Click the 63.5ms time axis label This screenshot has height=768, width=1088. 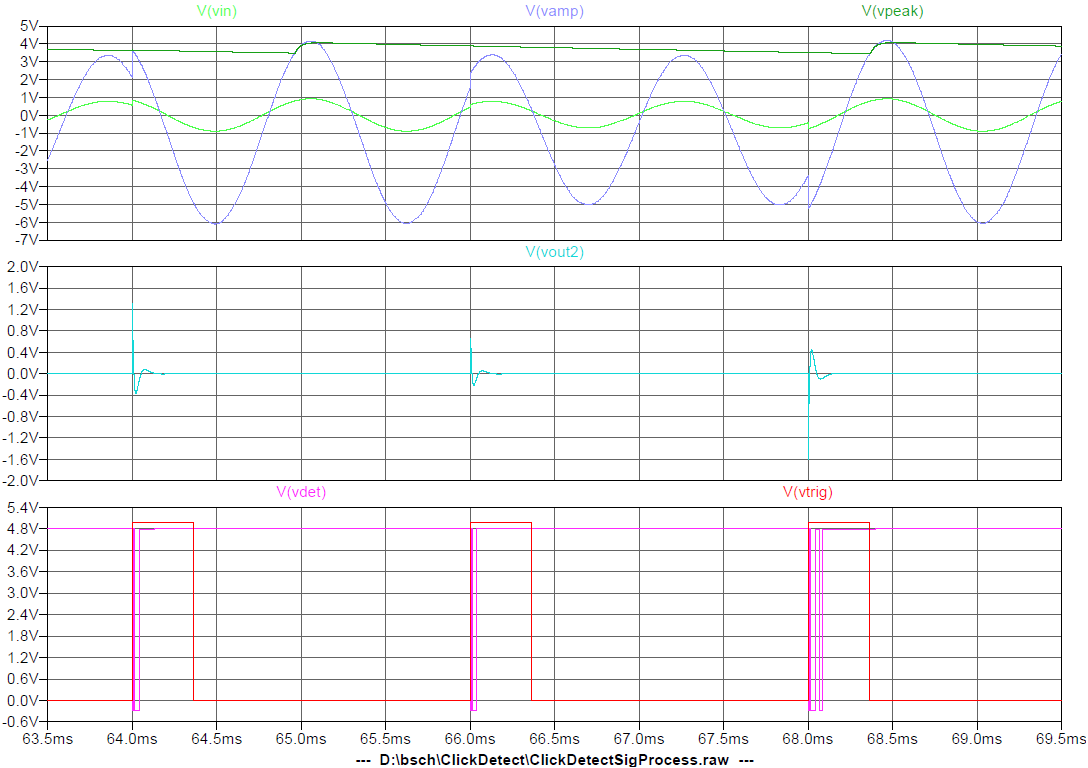[x=48, y=738]
